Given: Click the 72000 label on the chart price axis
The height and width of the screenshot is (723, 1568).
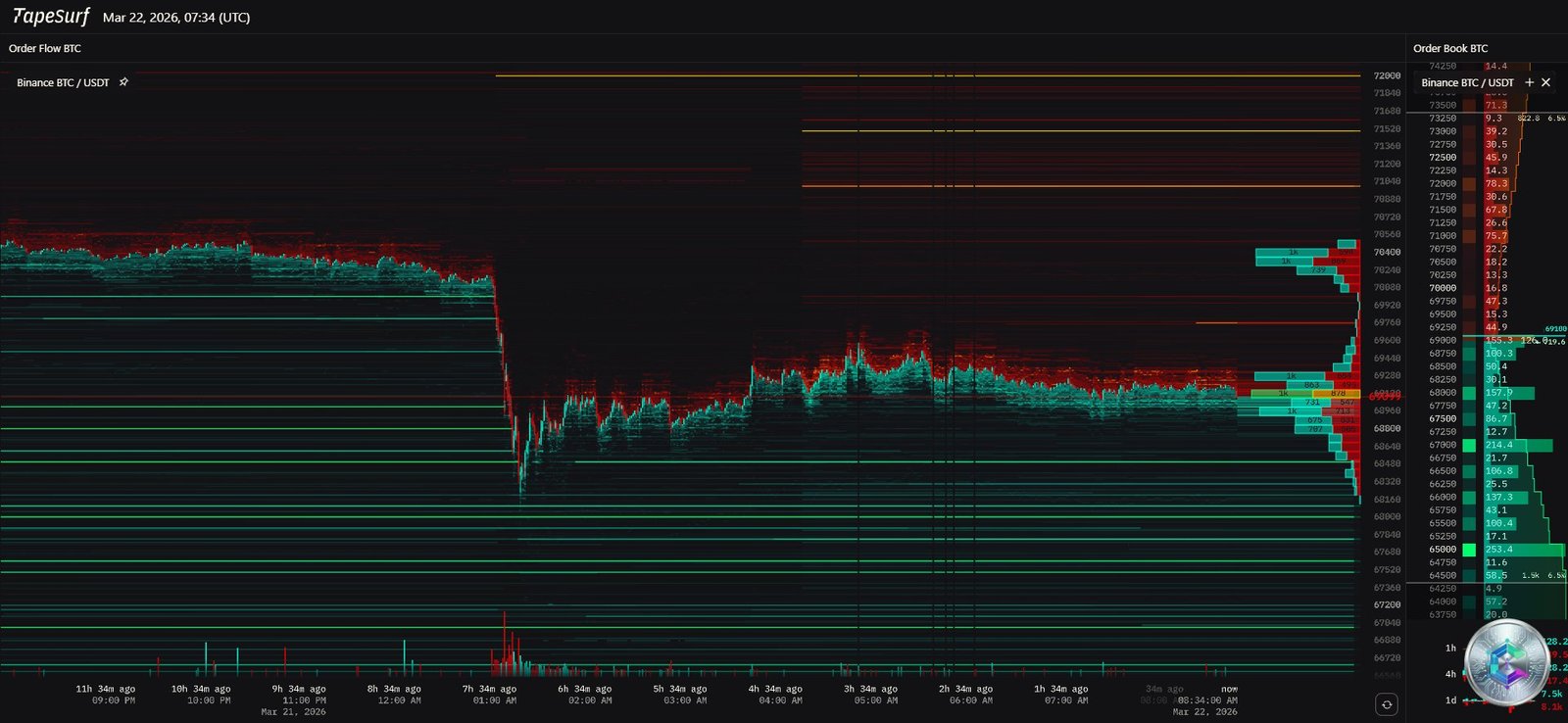Looking at the screenshot, I should (1387, 75).
